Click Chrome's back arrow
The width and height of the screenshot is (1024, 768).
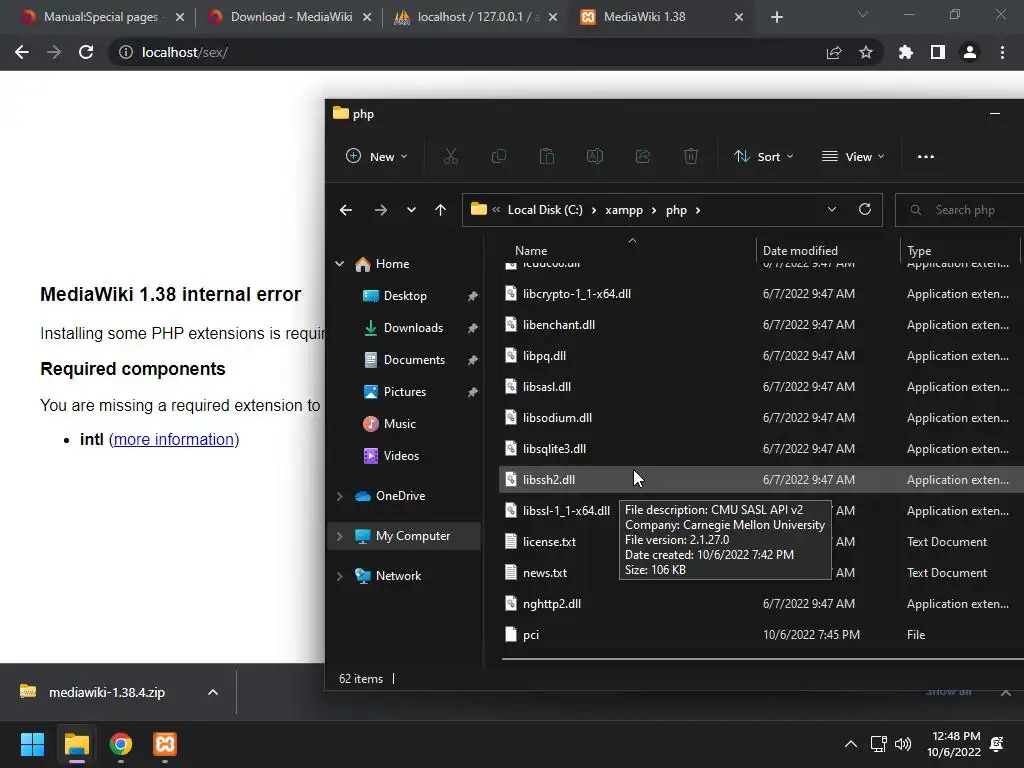pos(22,52)
